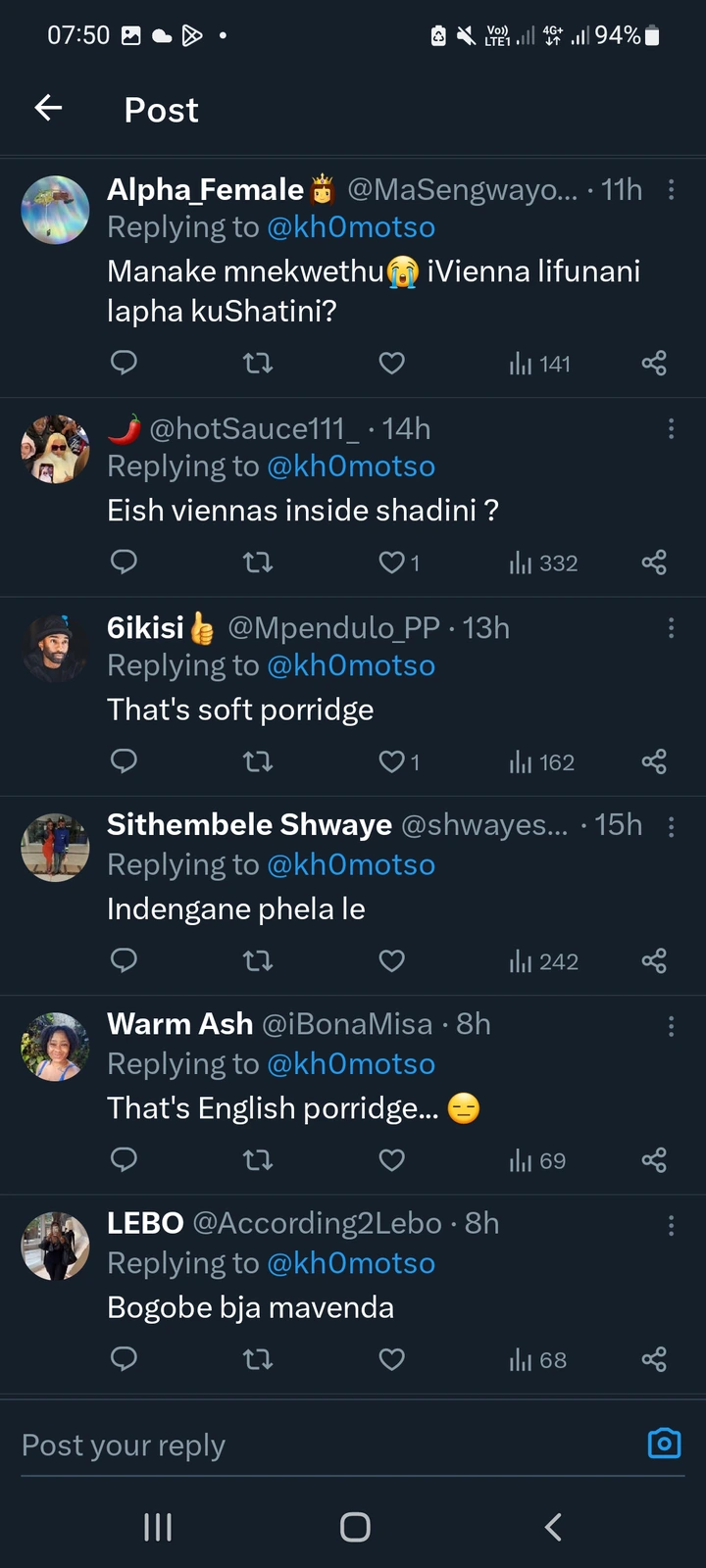Open @kh0motso link in Alpha_Female's reply
706x1568 pixels.
click(351, 227)
